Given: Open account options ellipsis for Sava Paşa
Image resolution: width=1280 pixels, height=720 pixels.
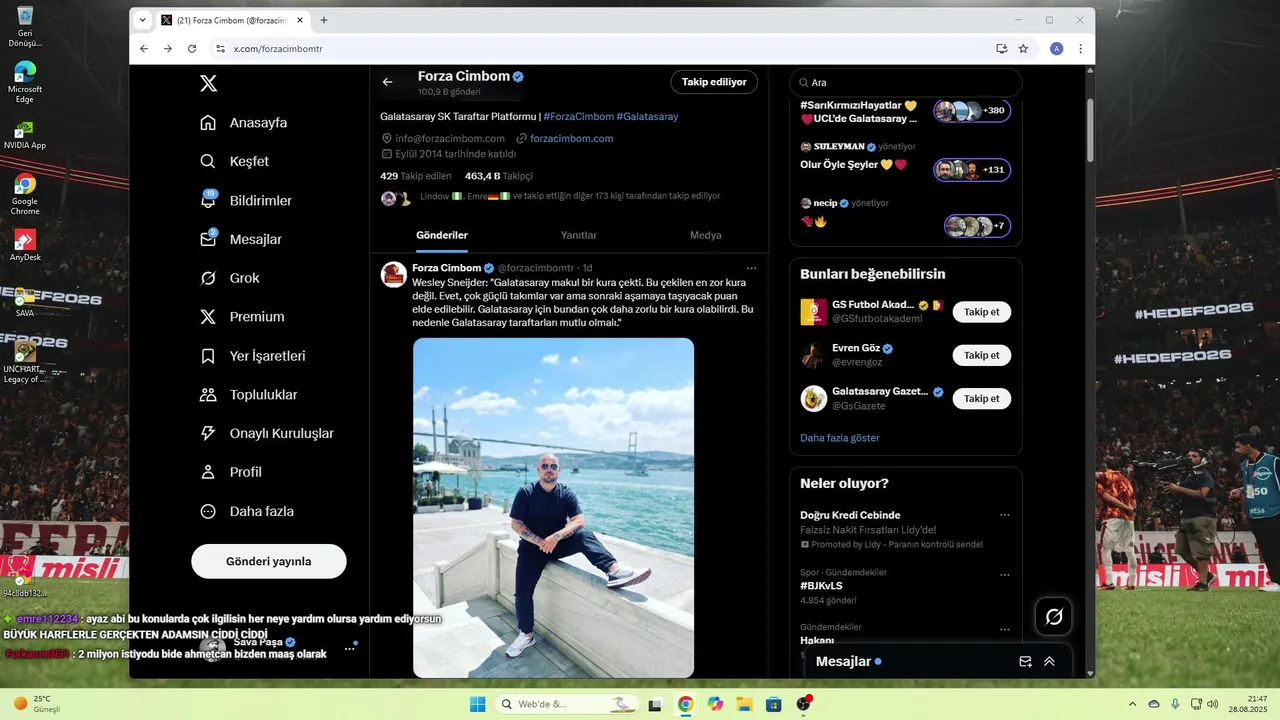Looking at the screenshot, I should [349, 648].
